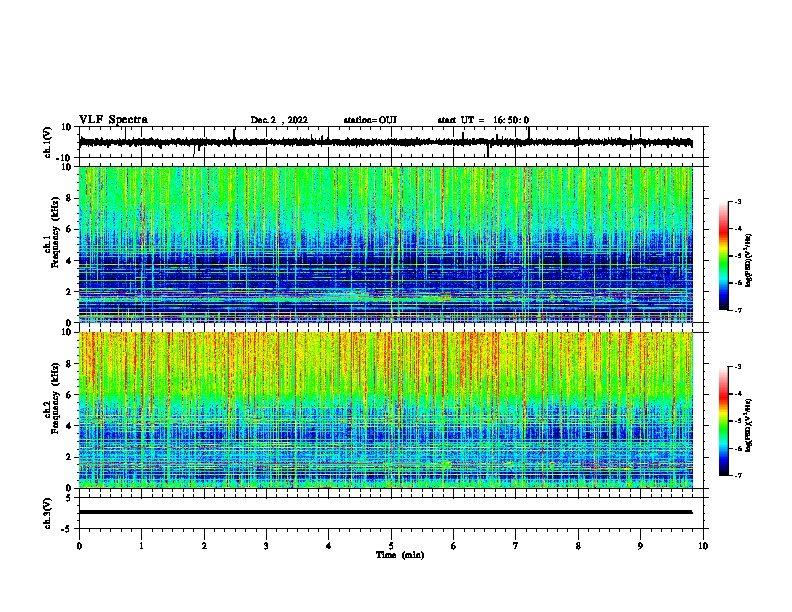The width and height of the screenshot is (792, 612).
Task: Click time axis tick label '1'
Action: pyautogui.click(x=141, y=546)
